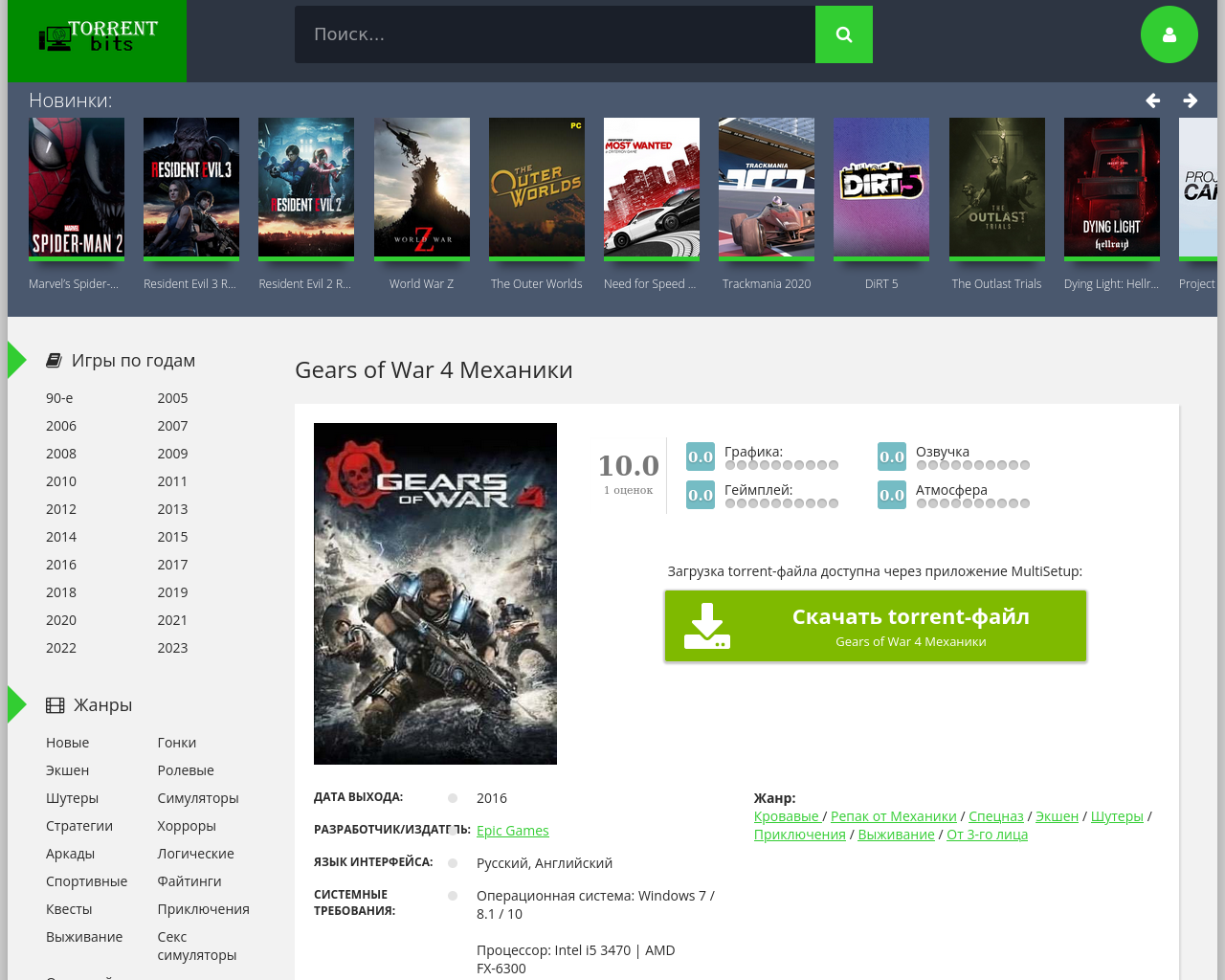Open the Симуляторы genre in sidebar
Viewport: 1225px width, 980px height.
[x=198, y=798]
